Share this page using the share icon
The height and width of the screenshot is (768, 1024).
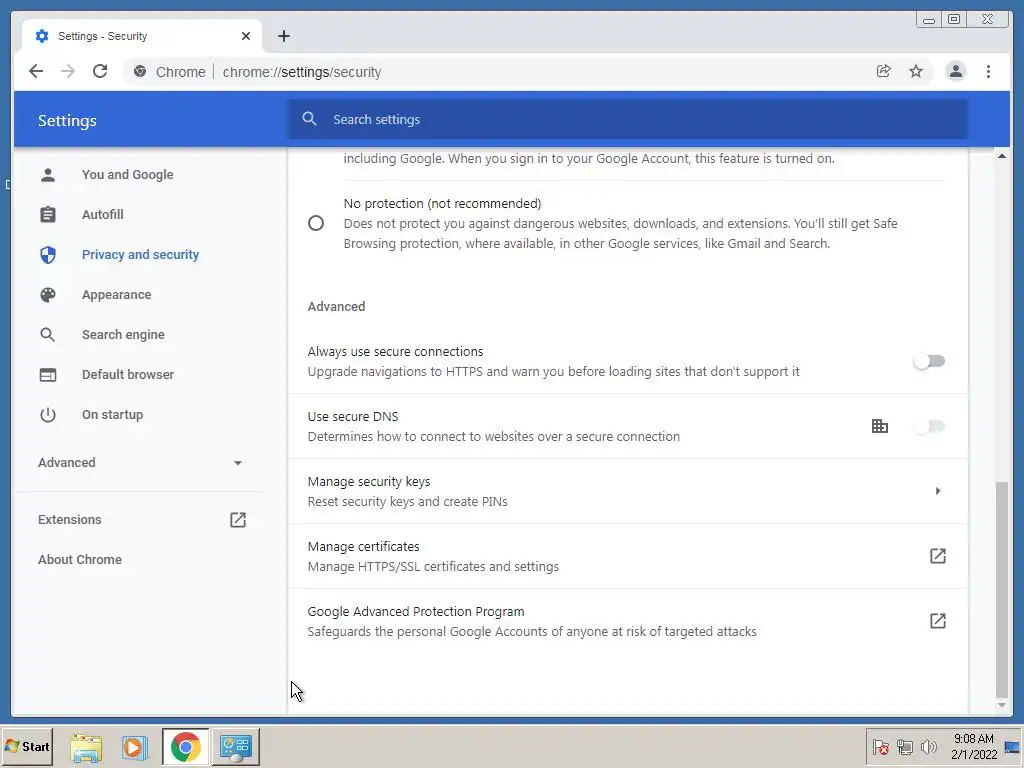pos(884,71)
